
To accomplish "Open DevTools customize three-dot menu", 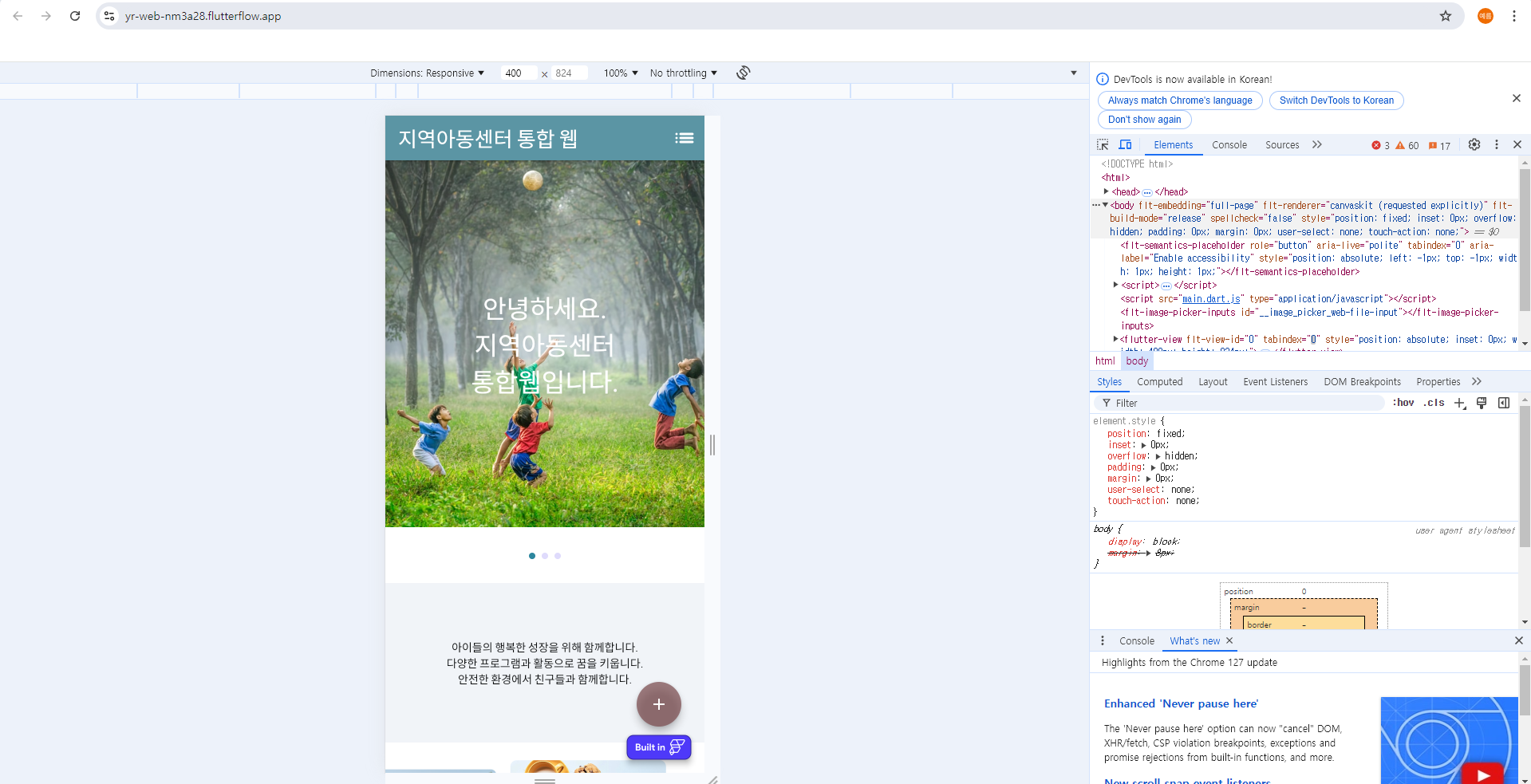I will (x=1497, y=144).
